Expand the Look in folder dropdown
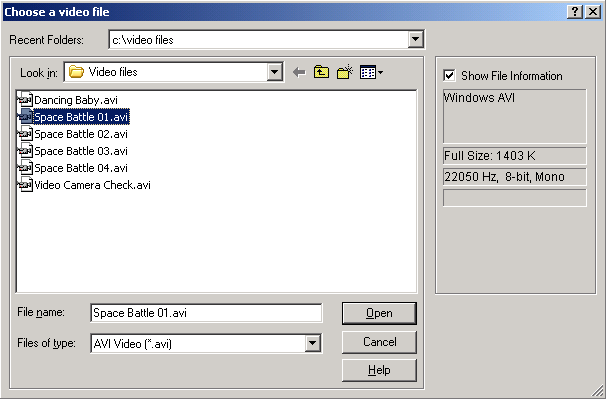This screenshot has height=399, width=606. coord(274,72)
